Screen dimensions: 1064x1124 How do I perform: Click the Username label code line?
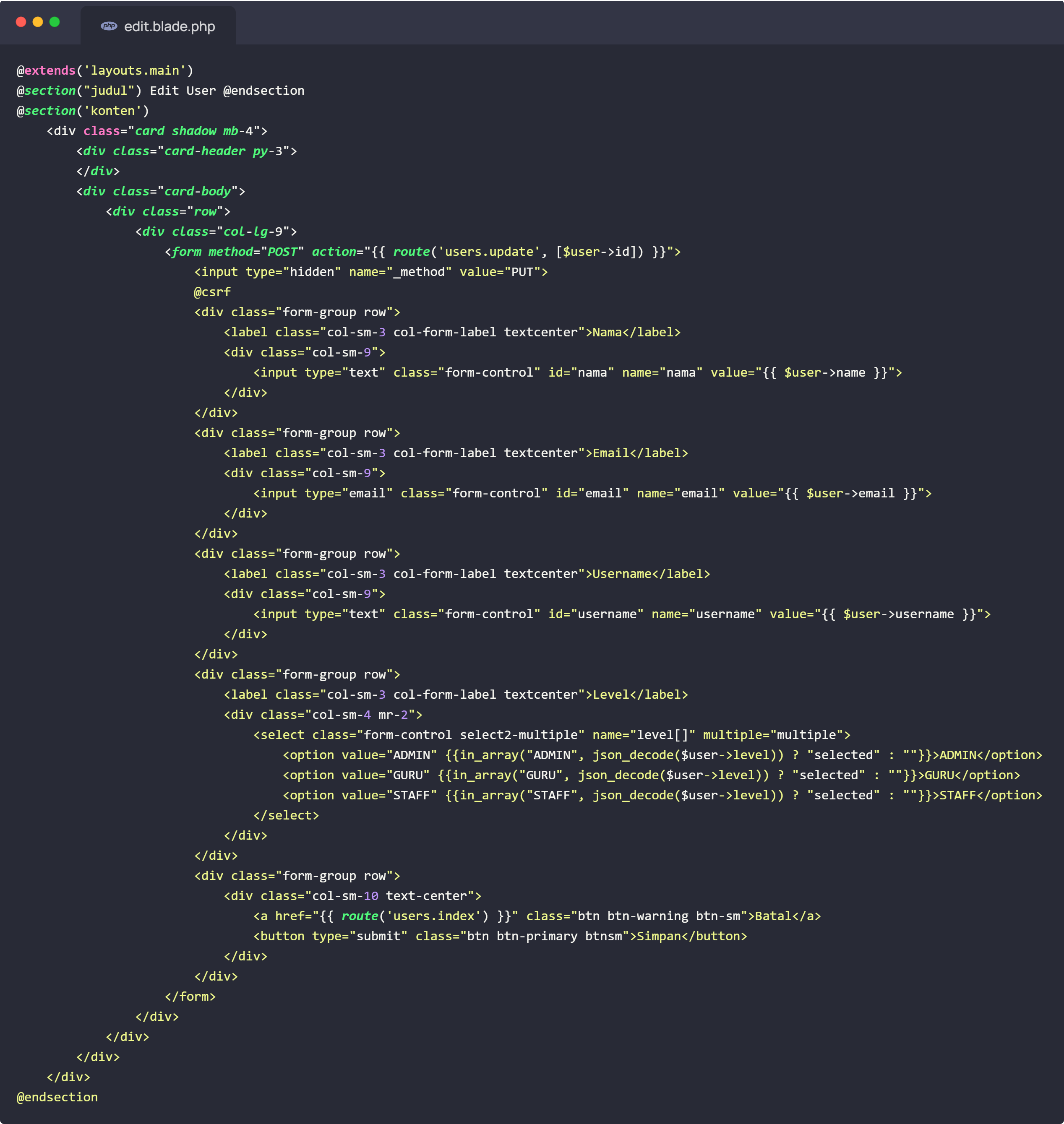point(466,574)
